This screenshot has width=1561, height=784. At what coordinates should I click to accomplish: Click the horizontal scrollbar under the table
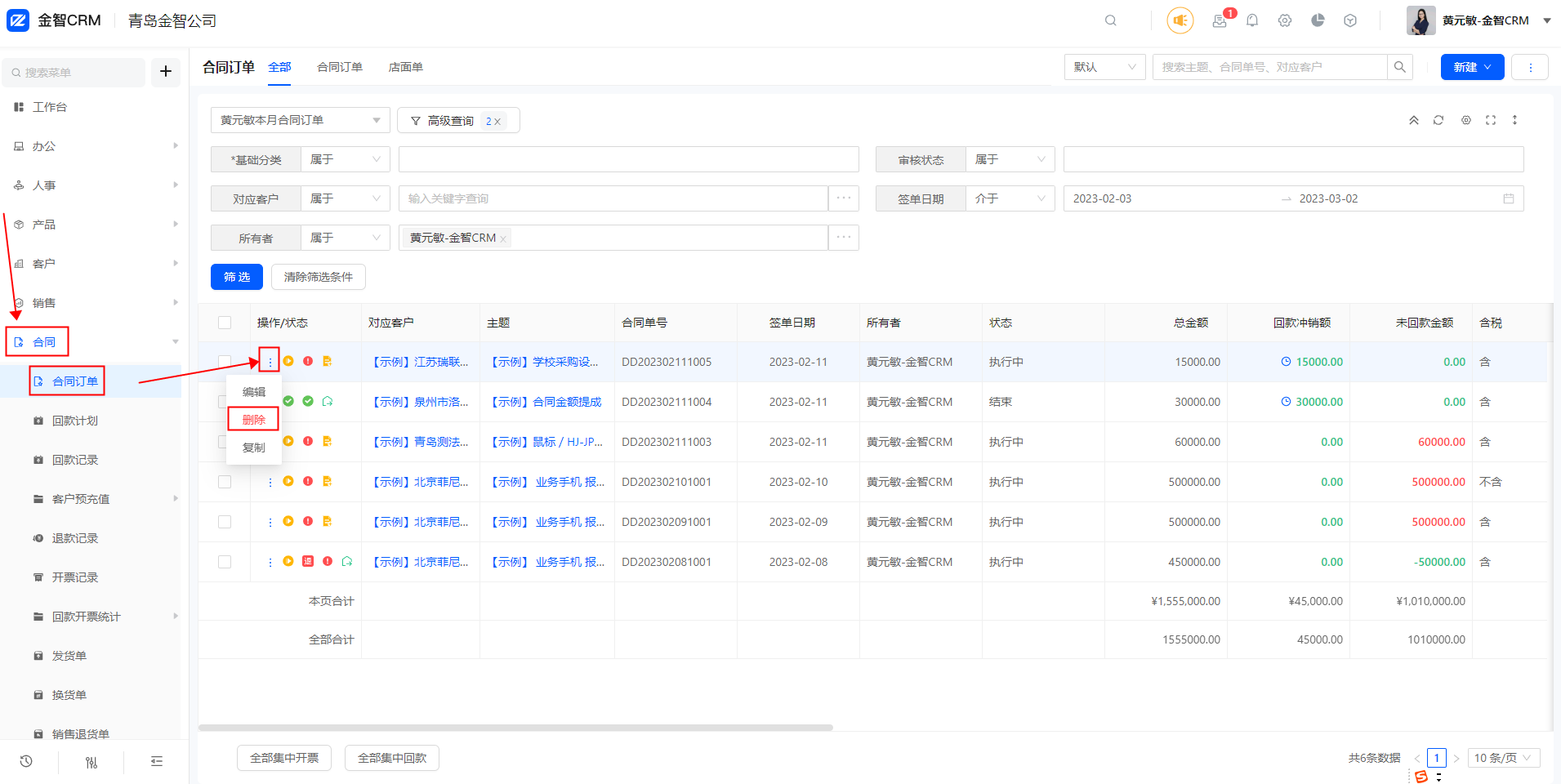pyautogui.click(x=515, y=727)
